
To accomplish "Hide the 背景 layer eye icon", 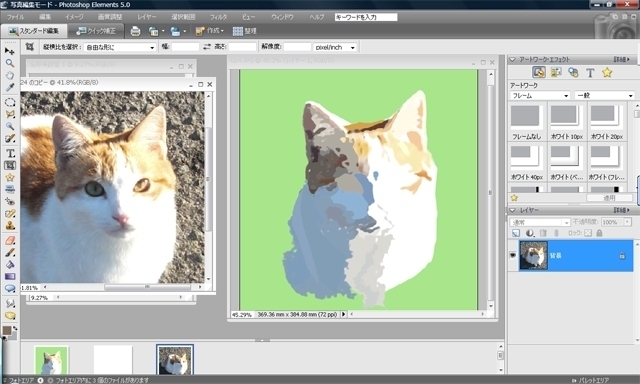I will (x=513, y=255).
